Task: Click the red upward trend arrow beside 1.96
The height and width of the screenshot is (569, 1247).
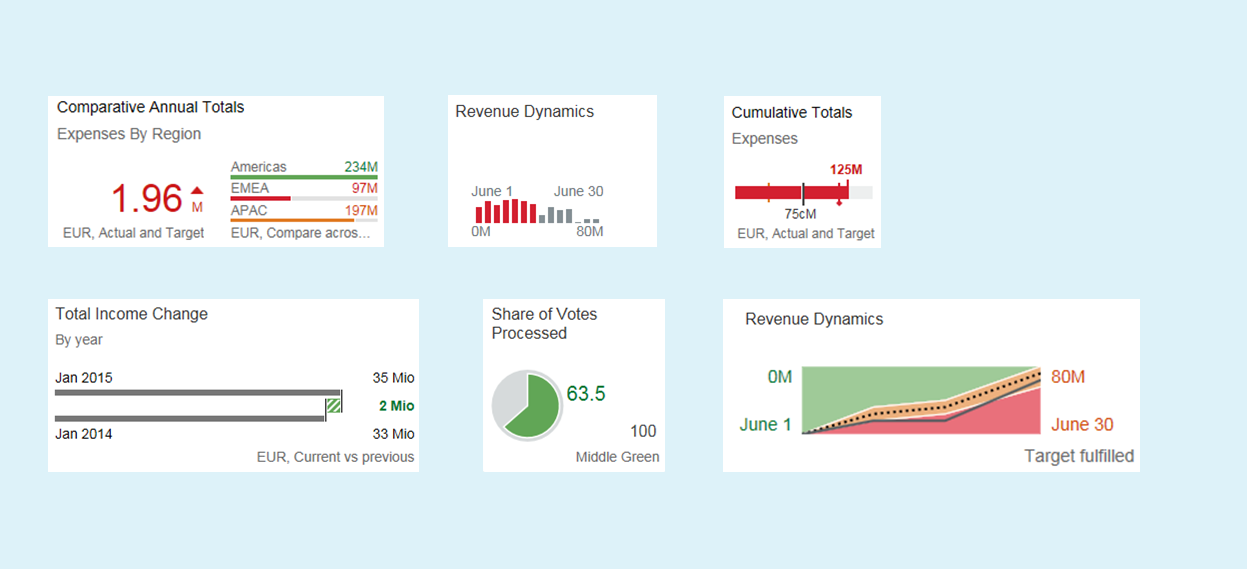Action: (x=197, y=190)
